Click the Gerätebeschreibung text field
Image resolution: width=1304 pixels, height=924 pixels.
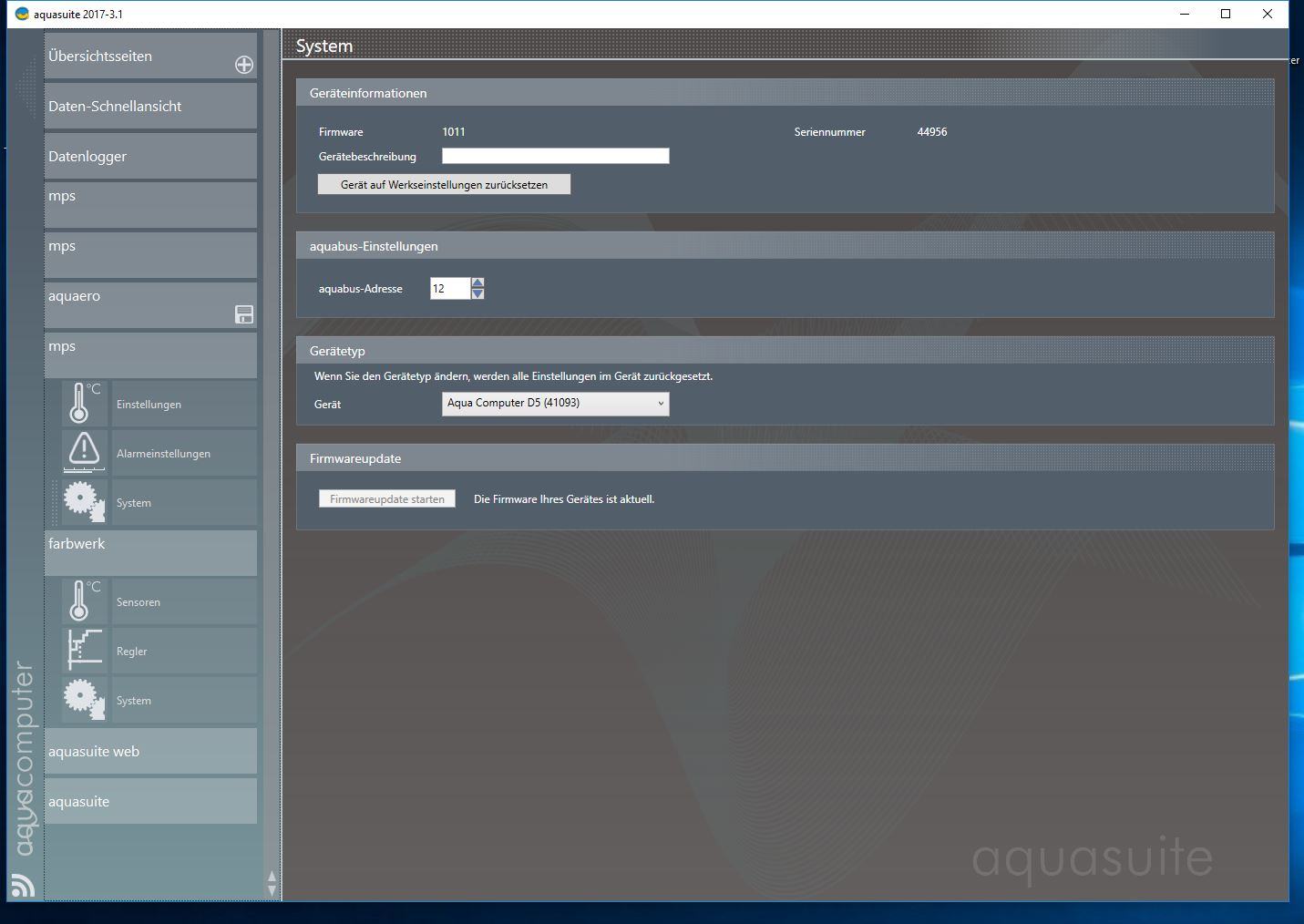pyautogui.click(x=555, y=156)
